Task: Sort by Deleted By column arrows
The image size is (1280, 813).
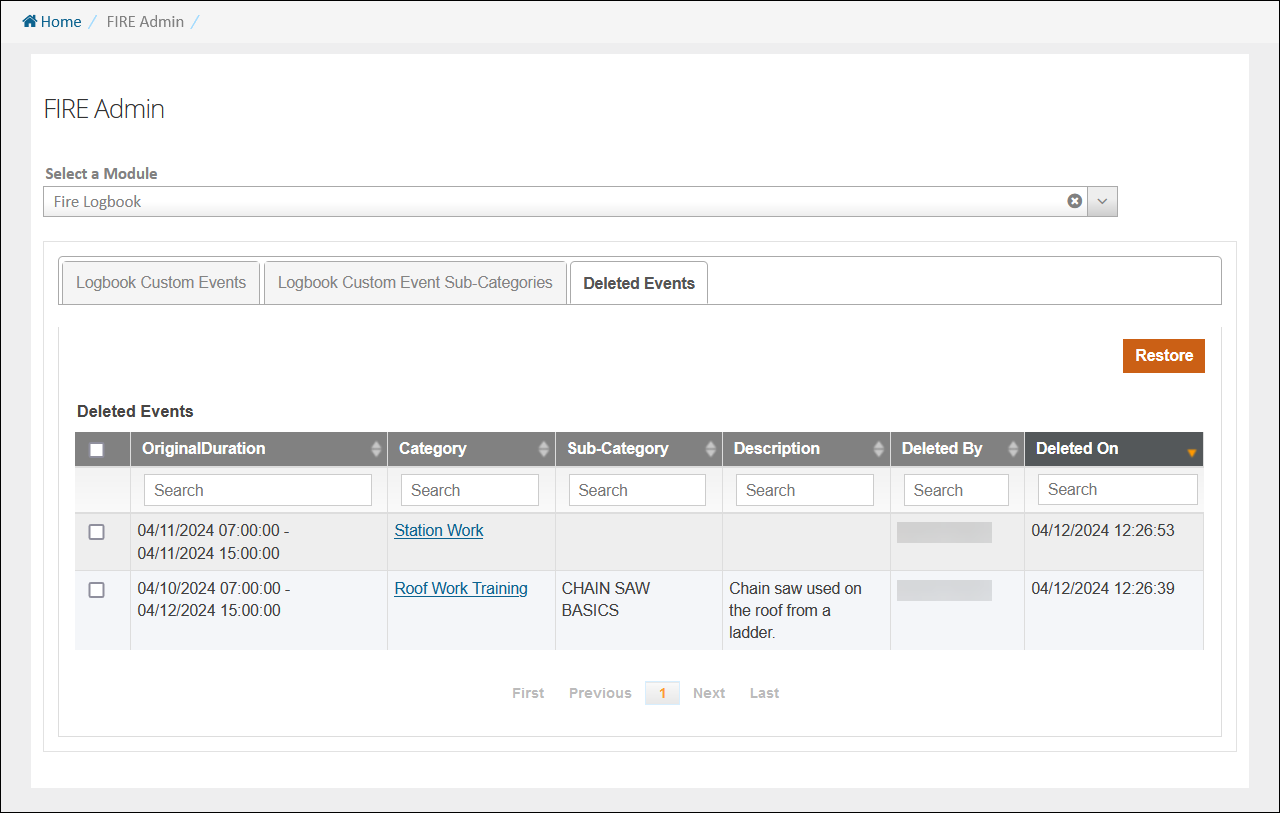Action: [x=1013, y=449]
